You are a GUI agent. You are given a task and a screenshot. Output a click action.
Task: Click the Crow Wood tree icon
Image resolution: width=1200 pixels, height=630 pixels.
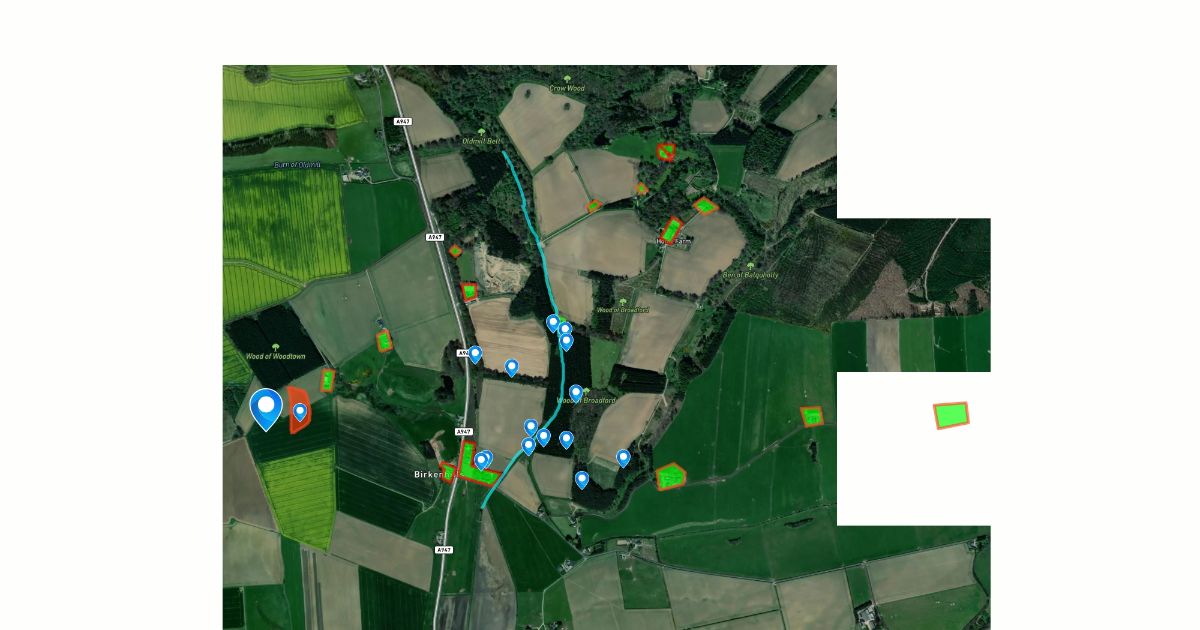[567, 79]
